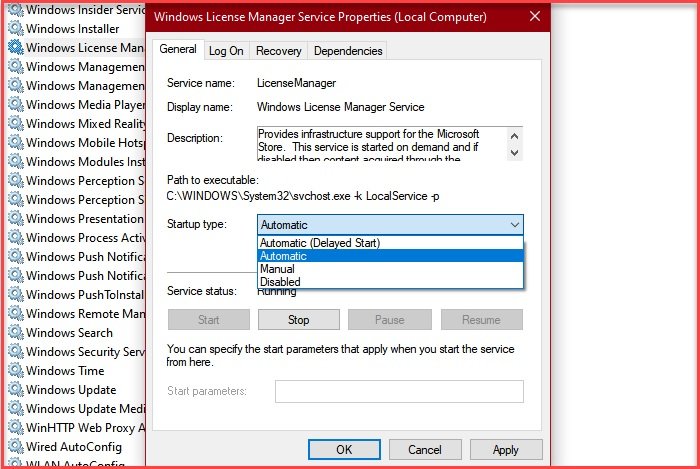This screenshot has height=469, width=700.
Task: Click the Apply button
Action: (505, 450)
